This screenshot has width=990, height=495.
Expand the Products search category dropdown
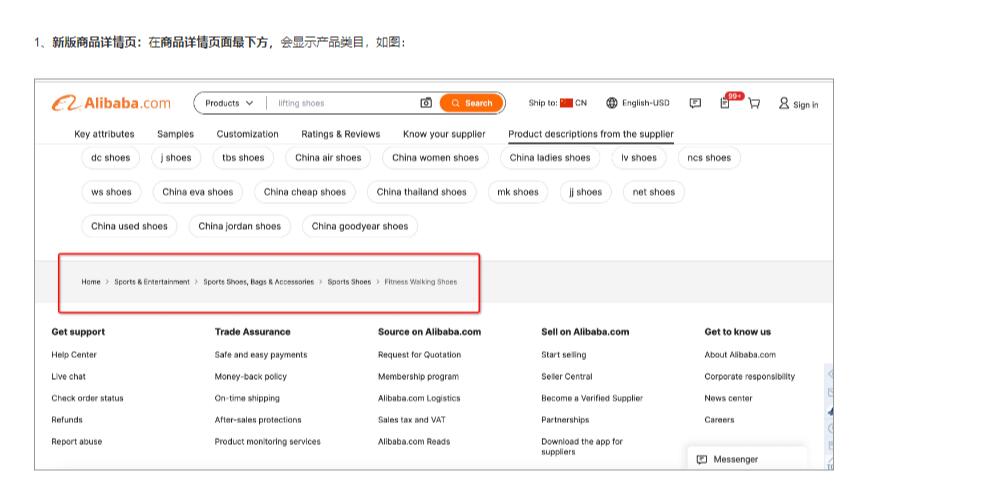(x=229, y=103)
